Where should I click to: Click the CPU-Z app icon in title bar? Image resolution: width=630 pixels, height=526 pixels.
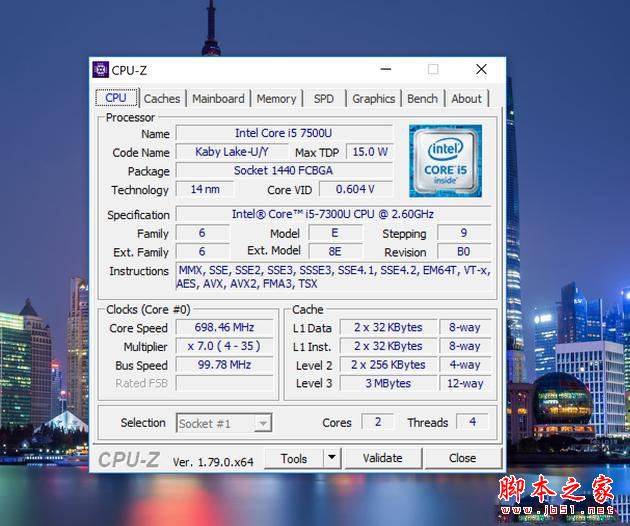(x=100, y=70)
